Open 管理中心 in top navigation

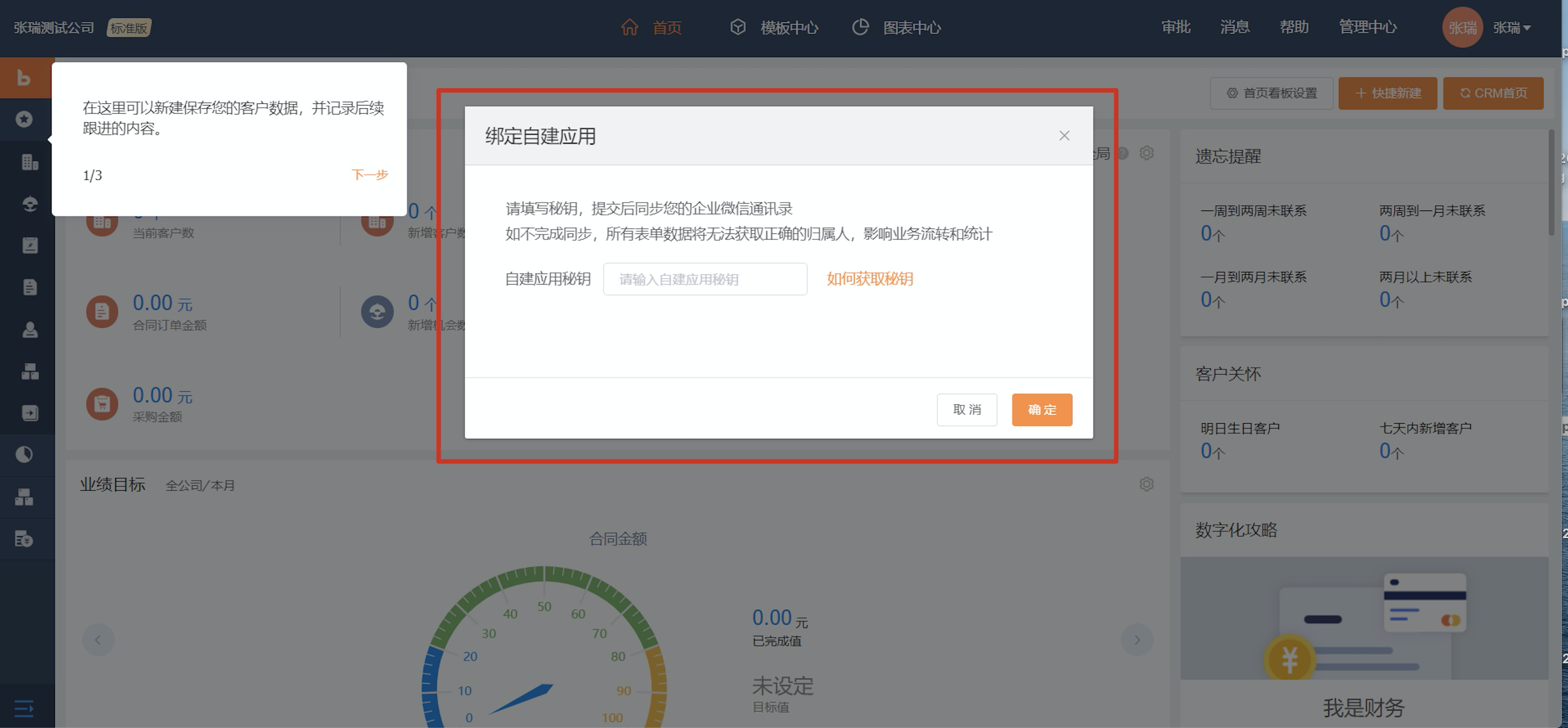tap(1367, 27)
